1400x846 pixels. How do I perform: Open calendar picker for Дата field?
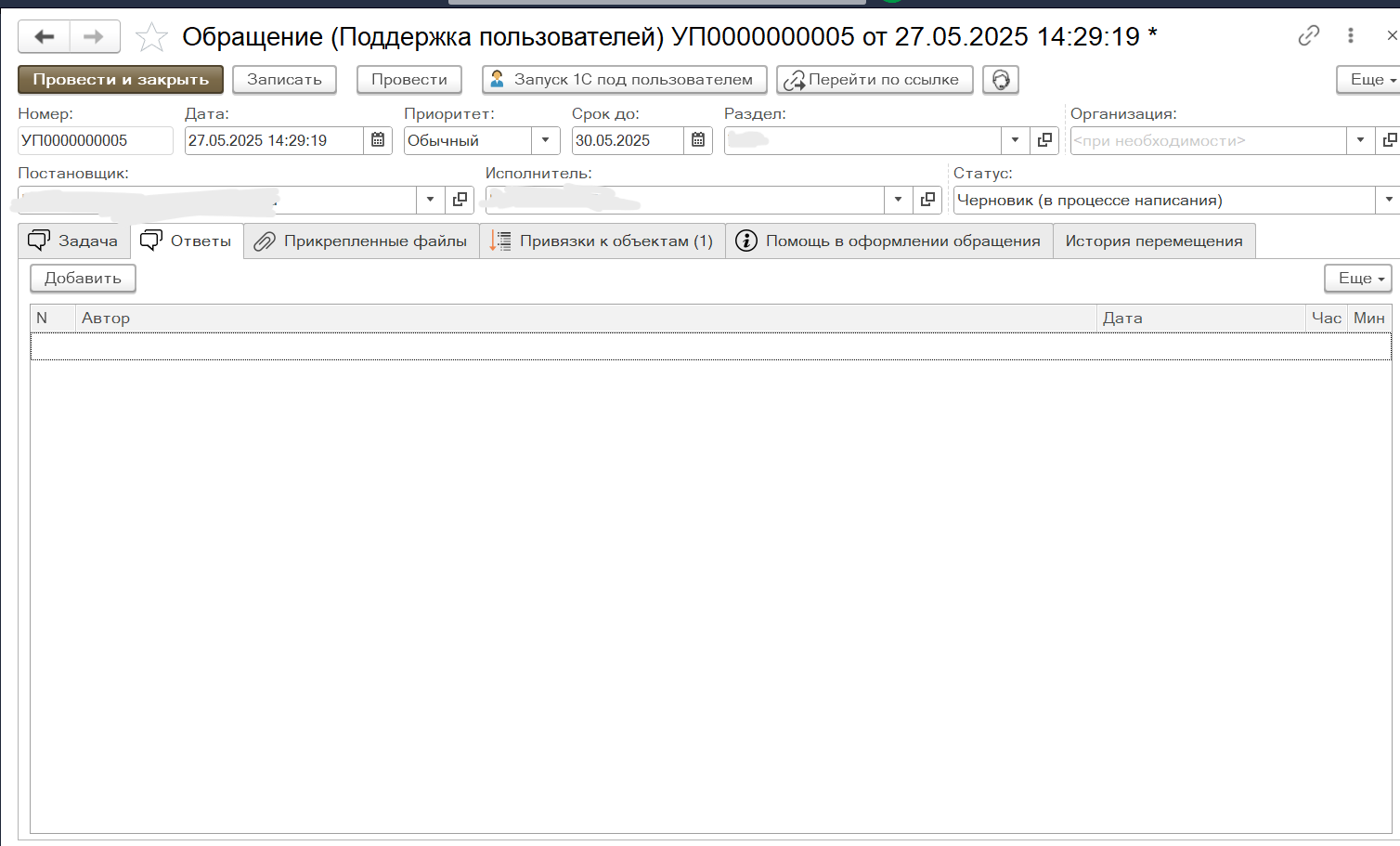(378, 140)
